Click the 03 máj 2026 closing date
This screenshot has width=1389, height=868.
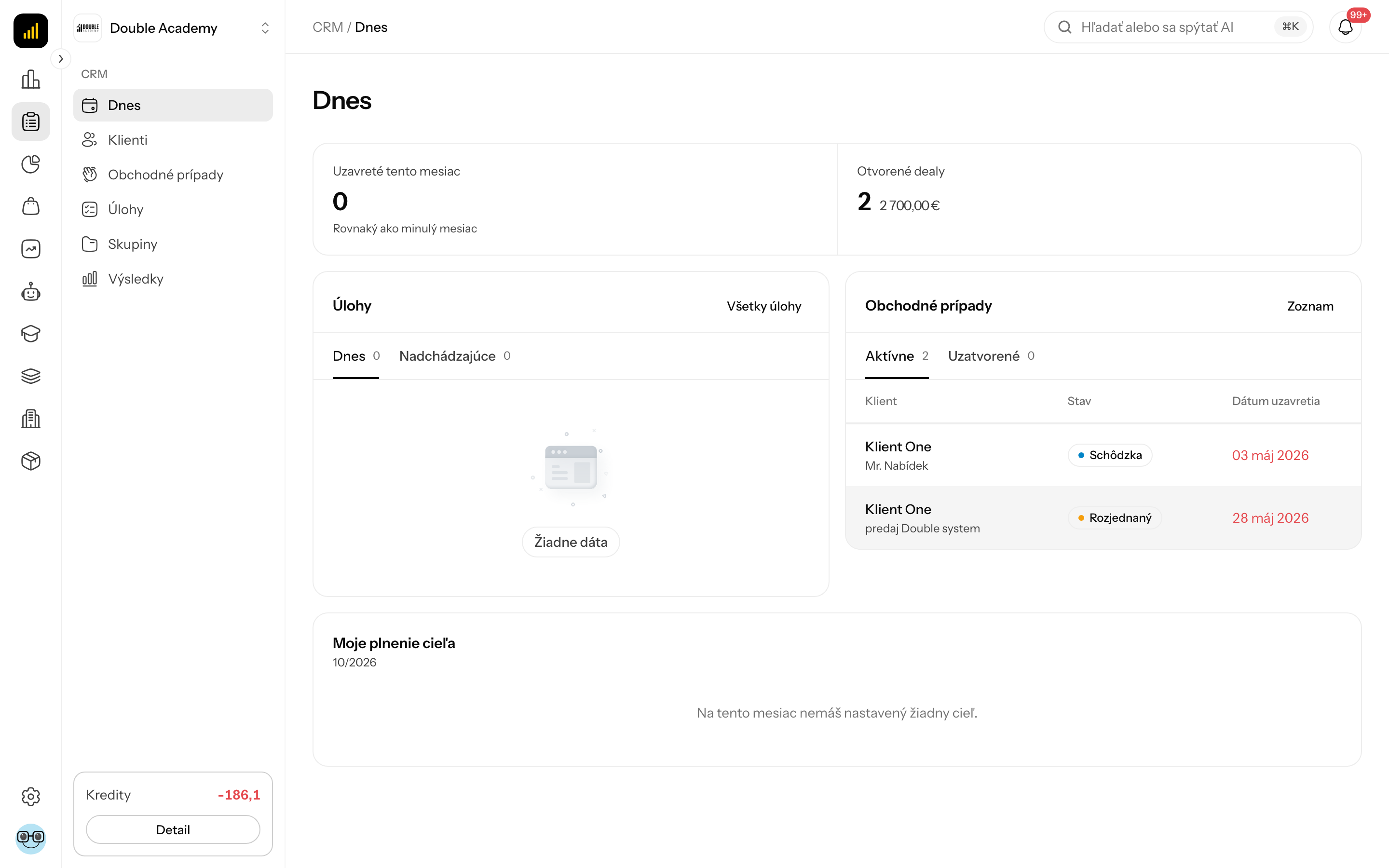[x=1270, y=455]
